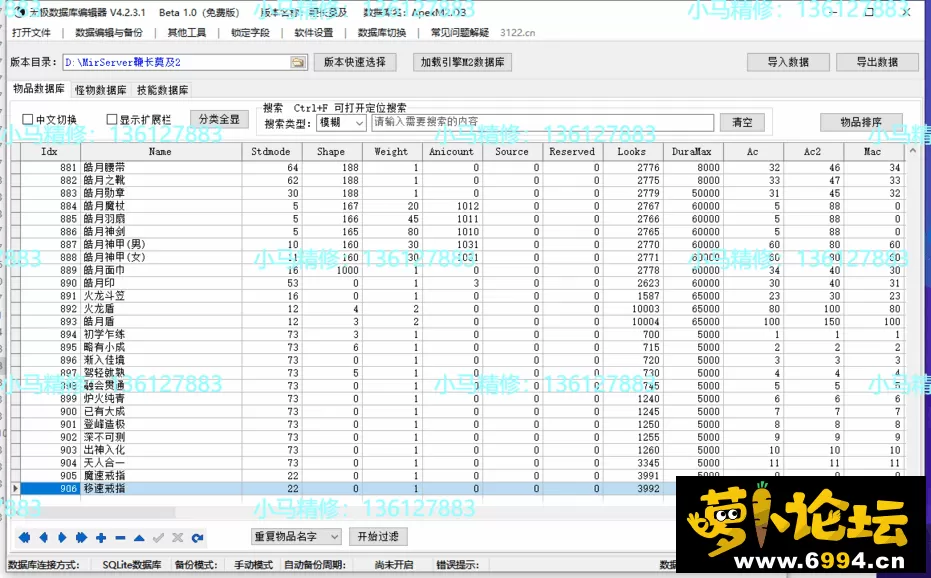This screenshot has height=578, width=931.
Task: Open the 打开文件 menu
Action: [31, 33]
